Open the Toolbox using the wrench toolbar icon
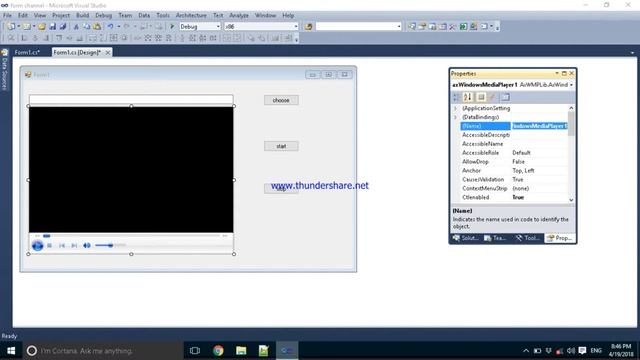This screenshot has height=360, width=640. (x=453, y=27)
